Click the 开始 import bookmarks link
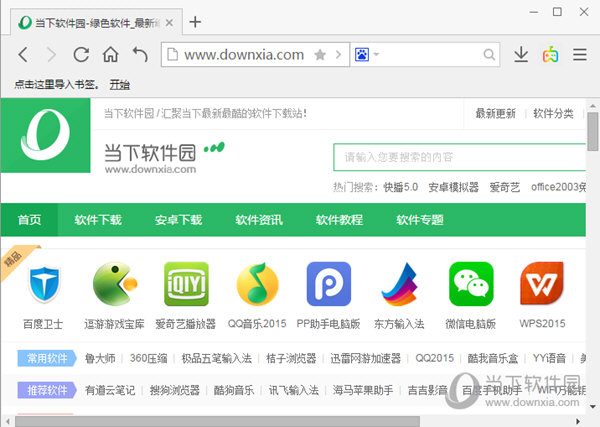This screenshot has height=427, width=600. pyautogui.click(x=120, y=85)
